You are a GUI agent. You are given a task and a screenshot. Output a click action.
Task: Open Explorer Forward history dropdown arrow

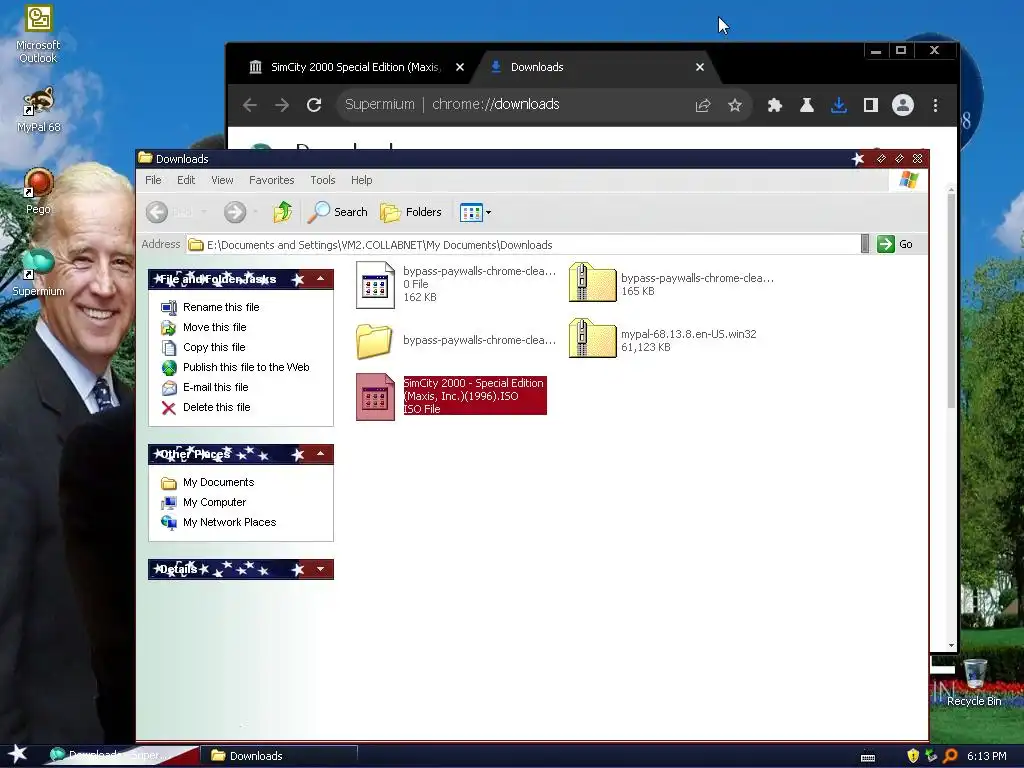(255, 212)
